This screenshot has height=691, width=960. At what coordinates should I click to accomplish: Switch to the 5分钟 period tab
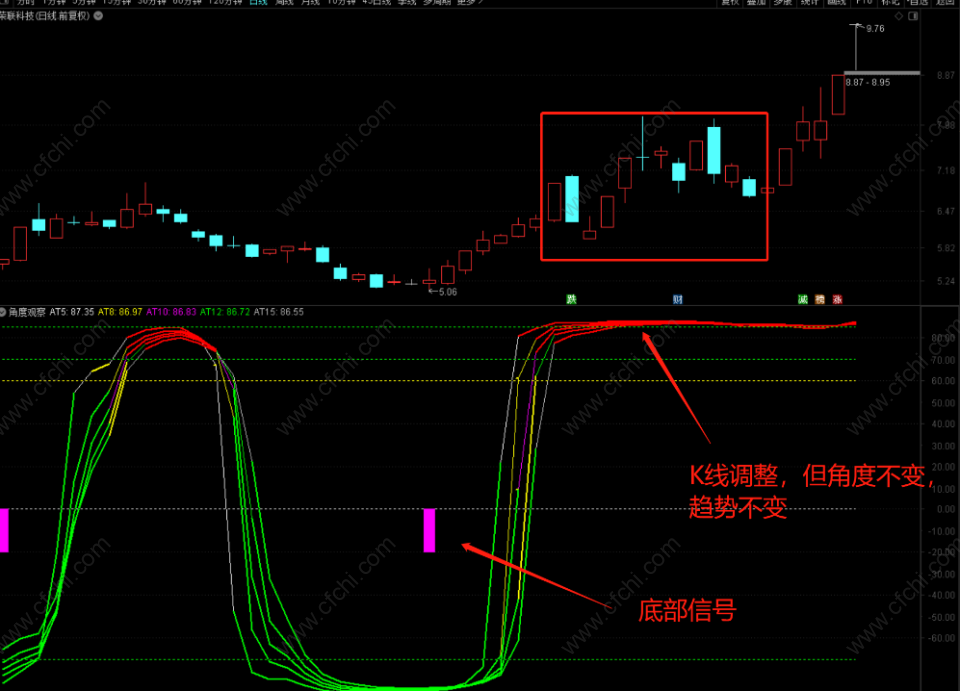pyautogui.click(x=84, y=2)
